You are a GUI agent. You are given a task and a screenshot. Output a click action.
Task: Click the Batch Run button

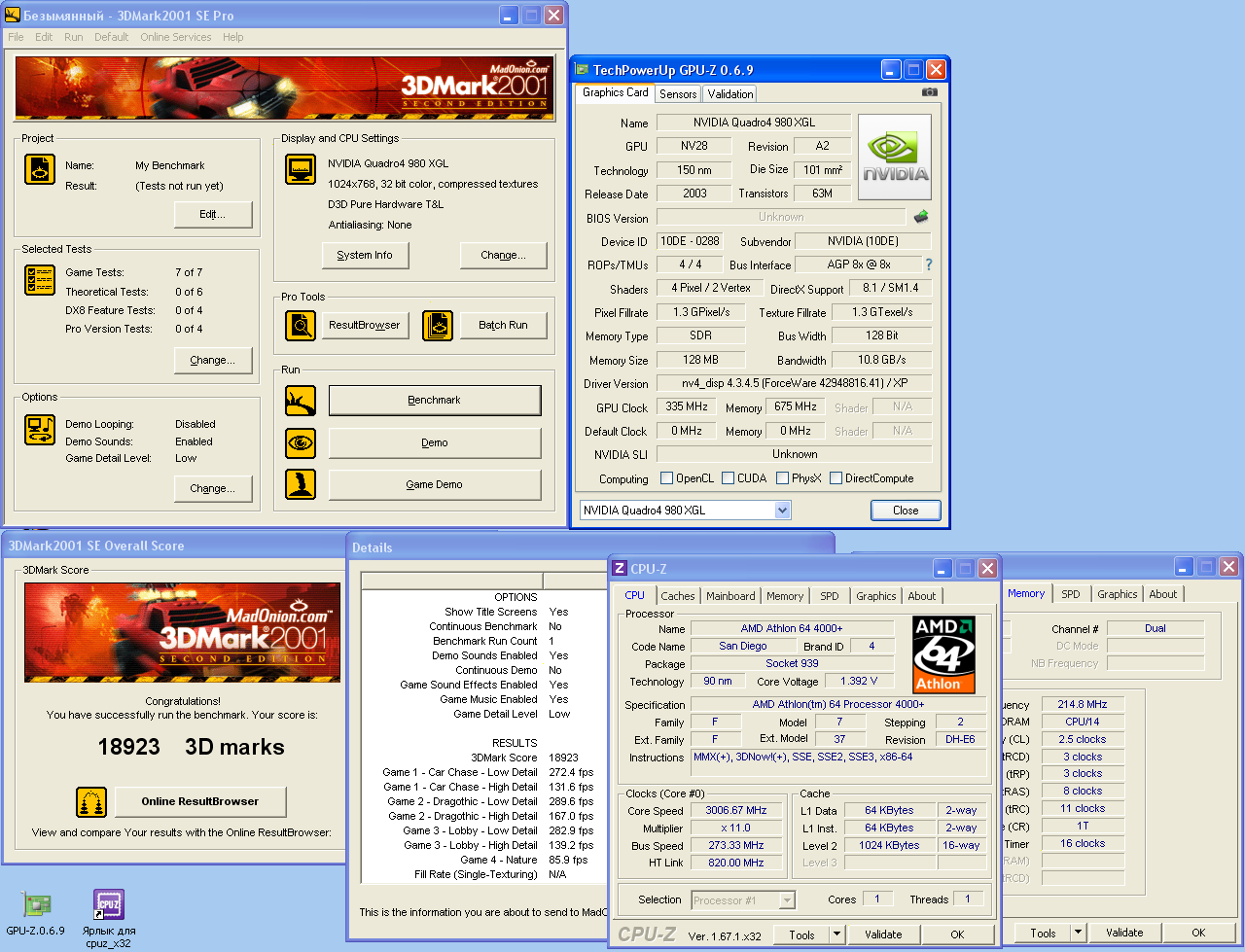(503, 326)
